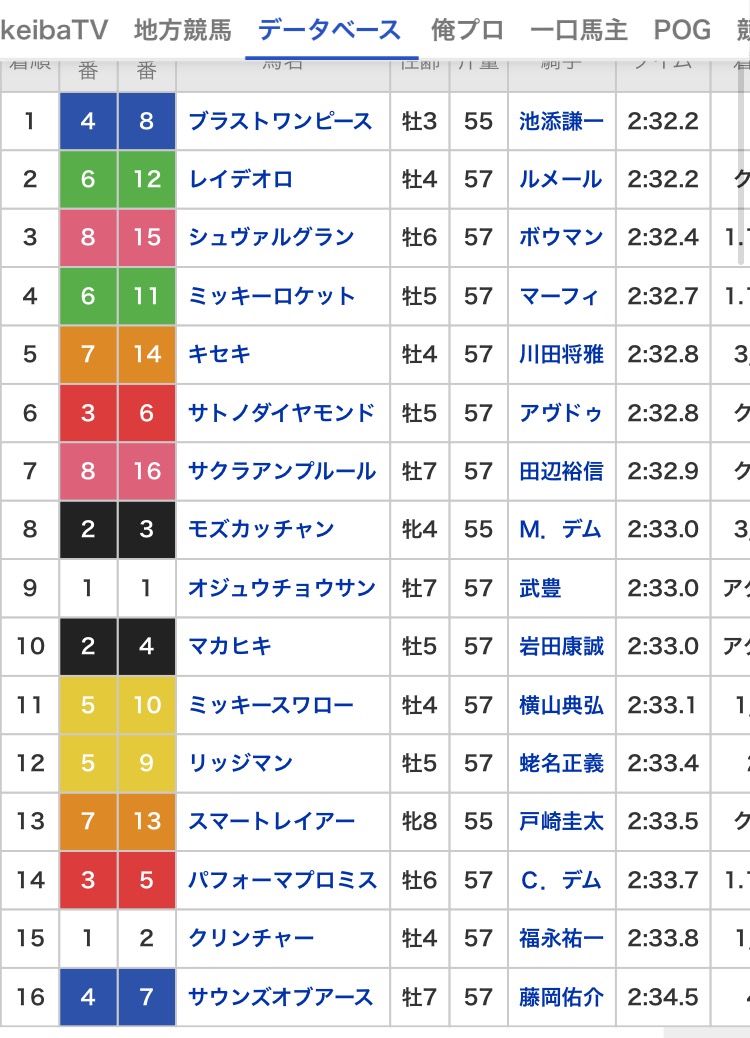
Task: View jockey 武豊 page
Action: [x=540, y=588]
